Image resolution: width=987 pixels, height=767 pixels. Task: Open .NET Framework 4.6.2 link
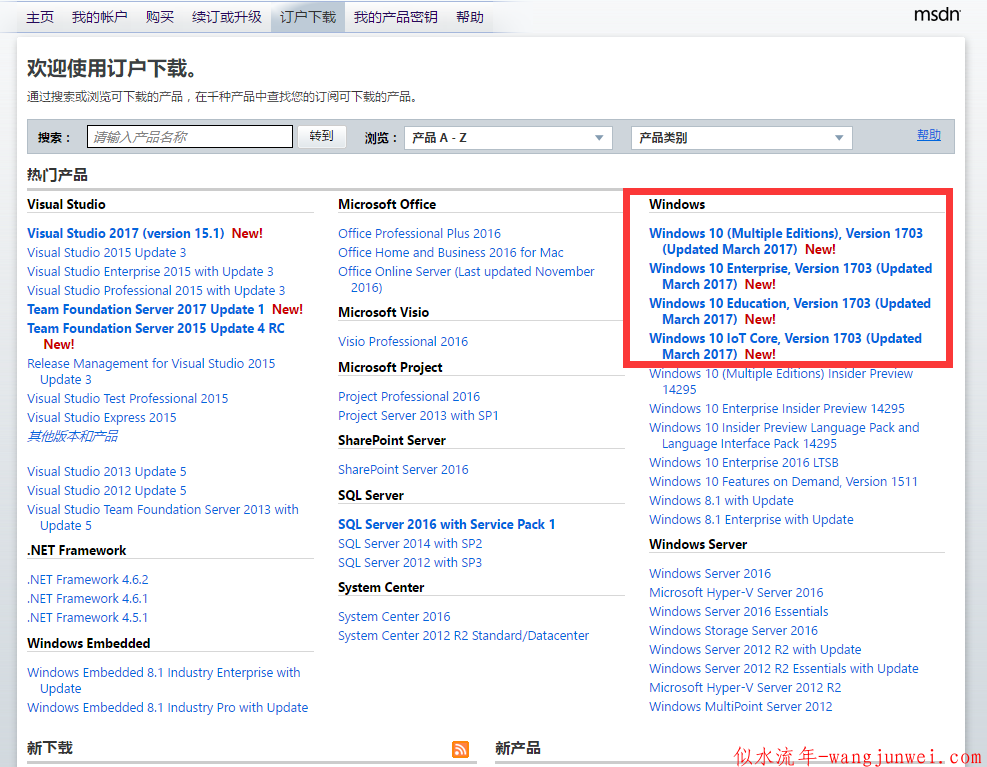point(87,579)
